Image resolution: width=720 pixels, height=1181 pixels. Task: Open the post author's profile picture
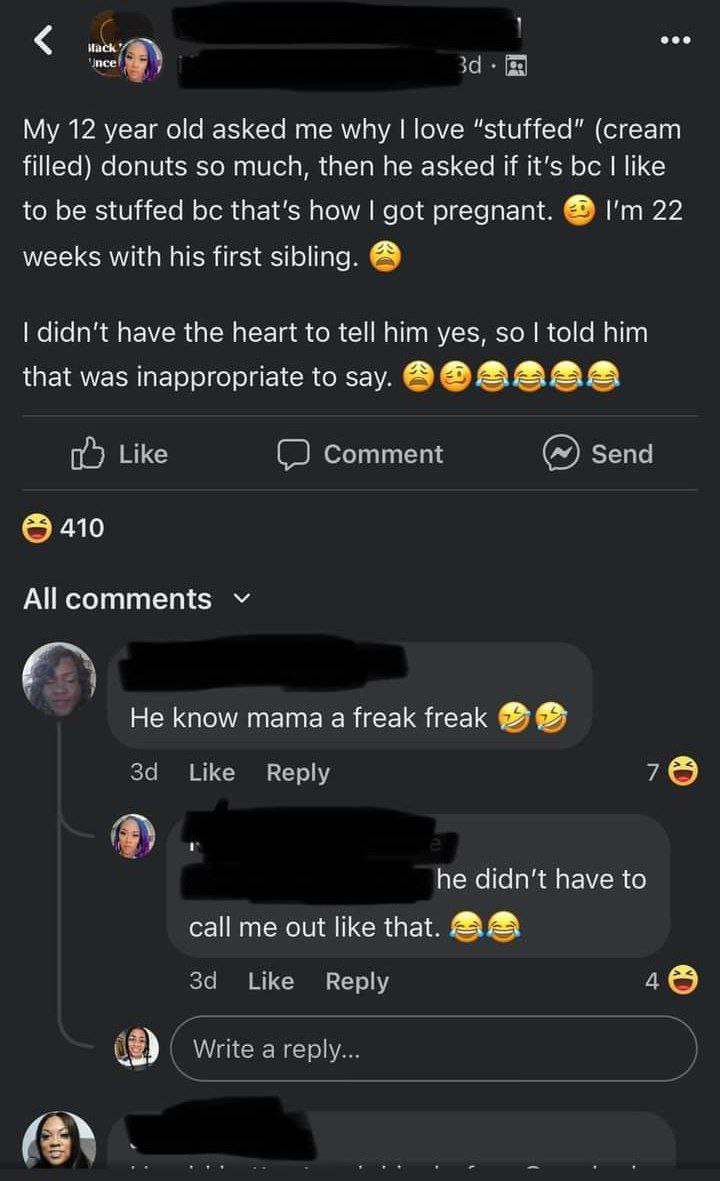click(x=139, y=60)
